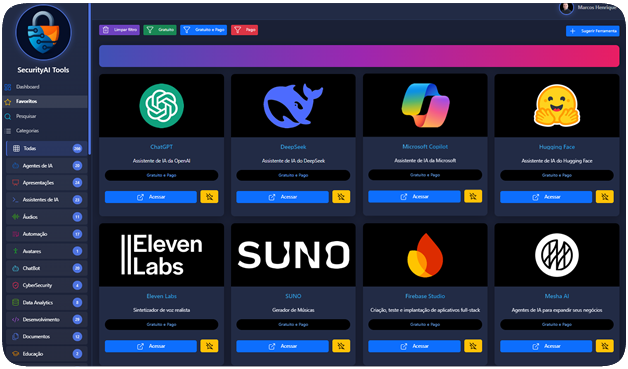This screenshot has width=628, height=369.
Task: Click the Sugerir Ferramenta button
Action: [592, 31]
